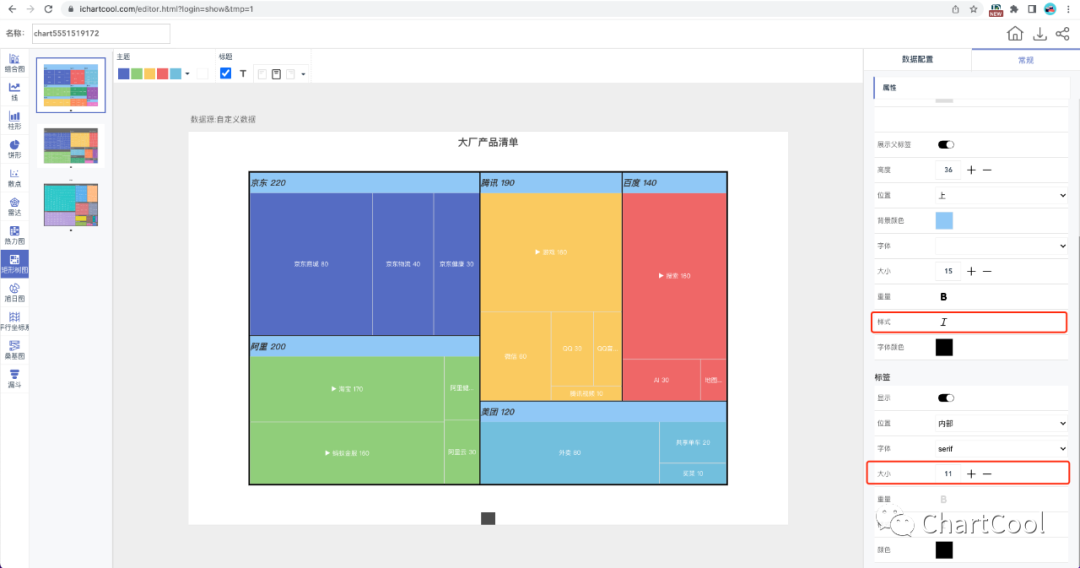The height and width of the screenshot is (568, 1080).
Task: Switch to 数据配置 tab
Action: point(917,59)
